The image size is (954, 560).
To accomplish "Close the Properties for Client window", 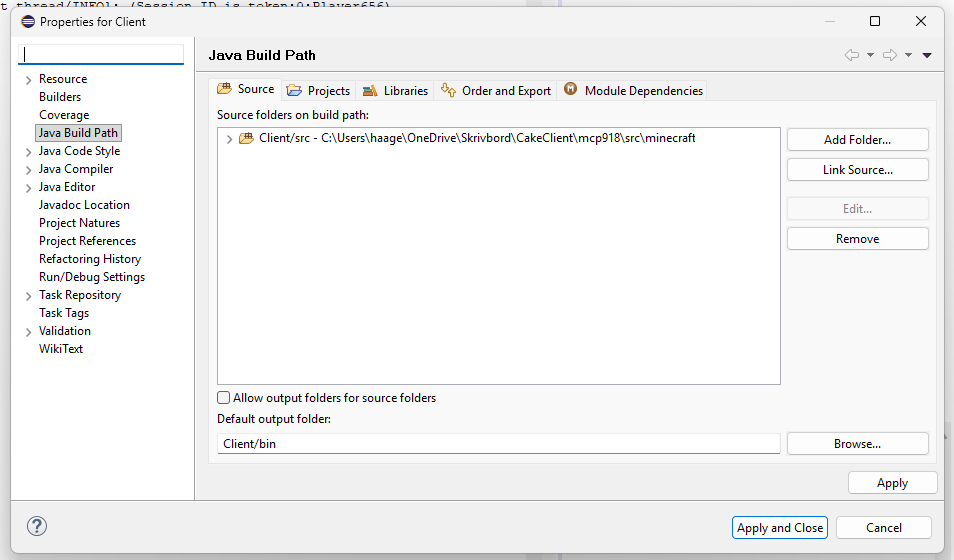I will coord(921,21).
